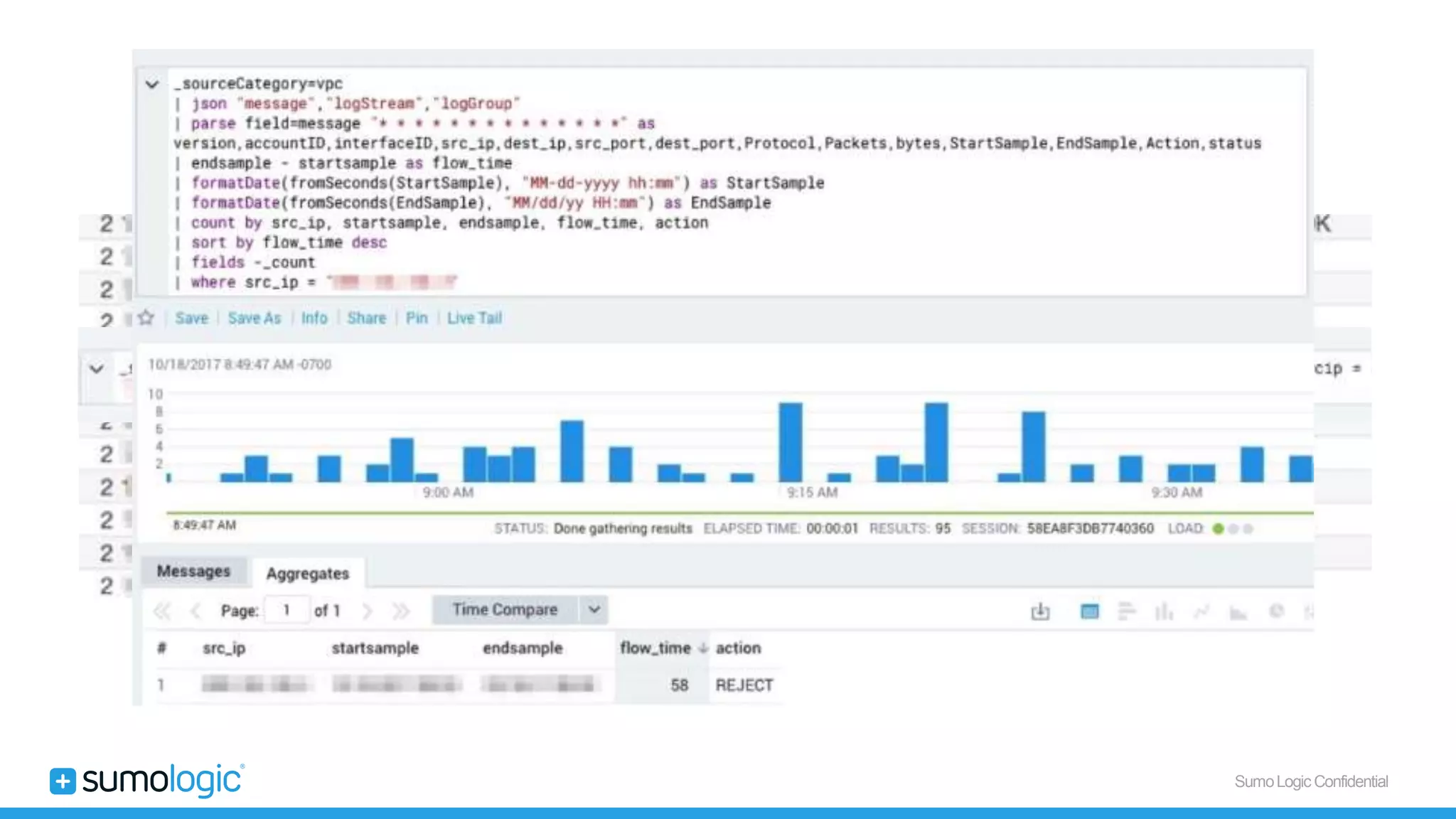Switch to the Messages tab
This screenshot has height=819, width=1456.
(193, 572)
